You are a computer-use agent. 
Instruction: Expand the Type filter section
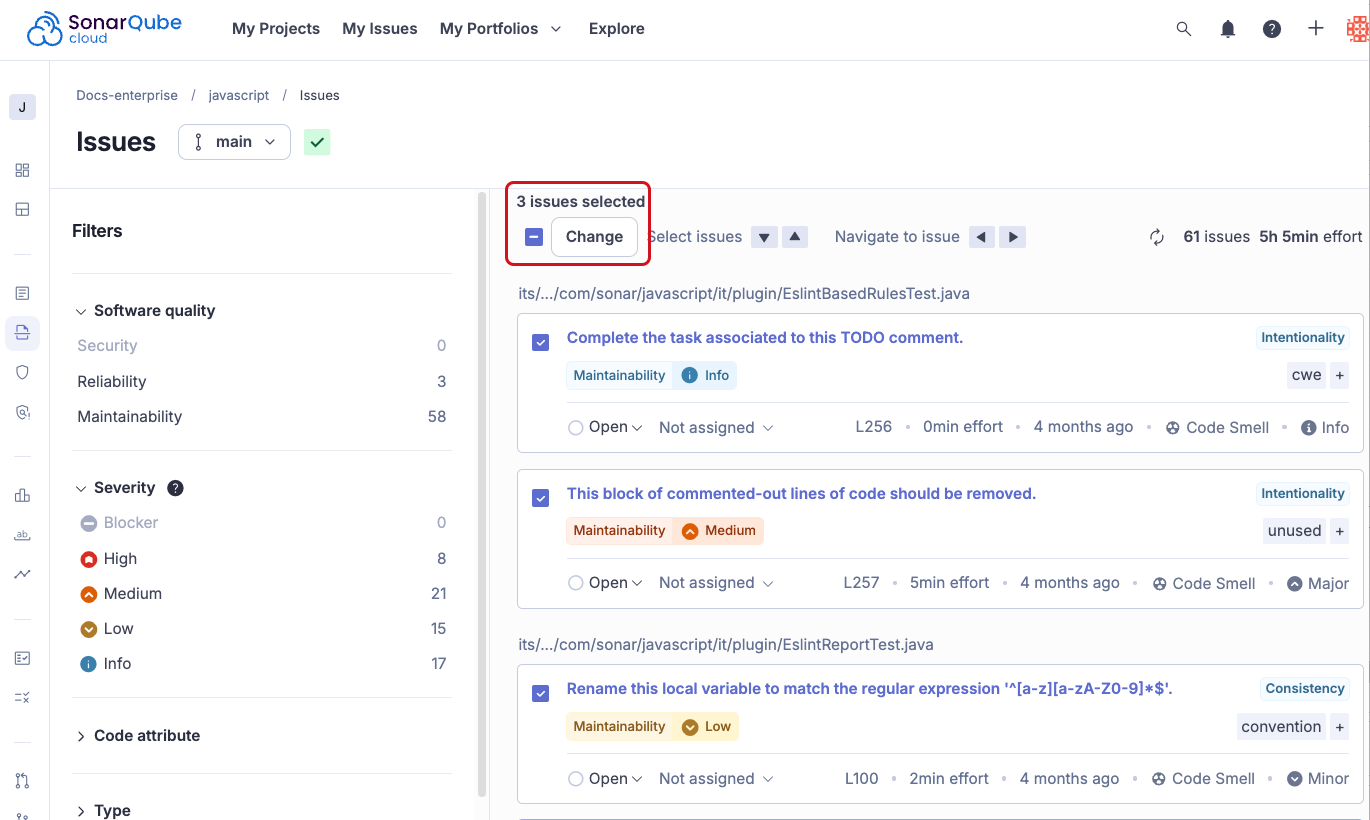click(x=103, y=810)
